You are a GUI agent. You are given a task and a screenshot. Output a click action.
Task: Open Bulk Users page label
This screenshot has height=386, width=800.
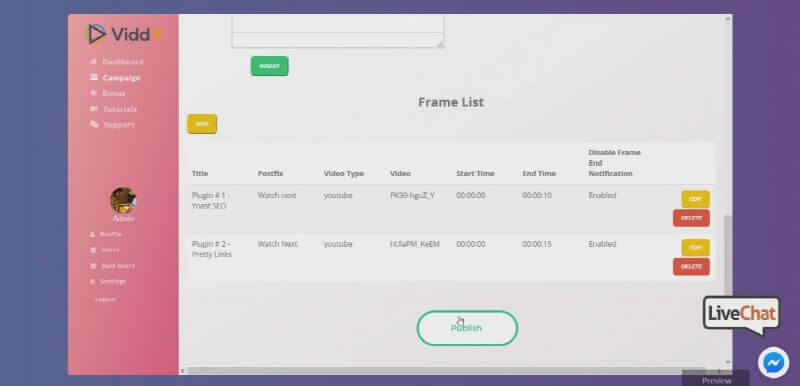(118, 266)
